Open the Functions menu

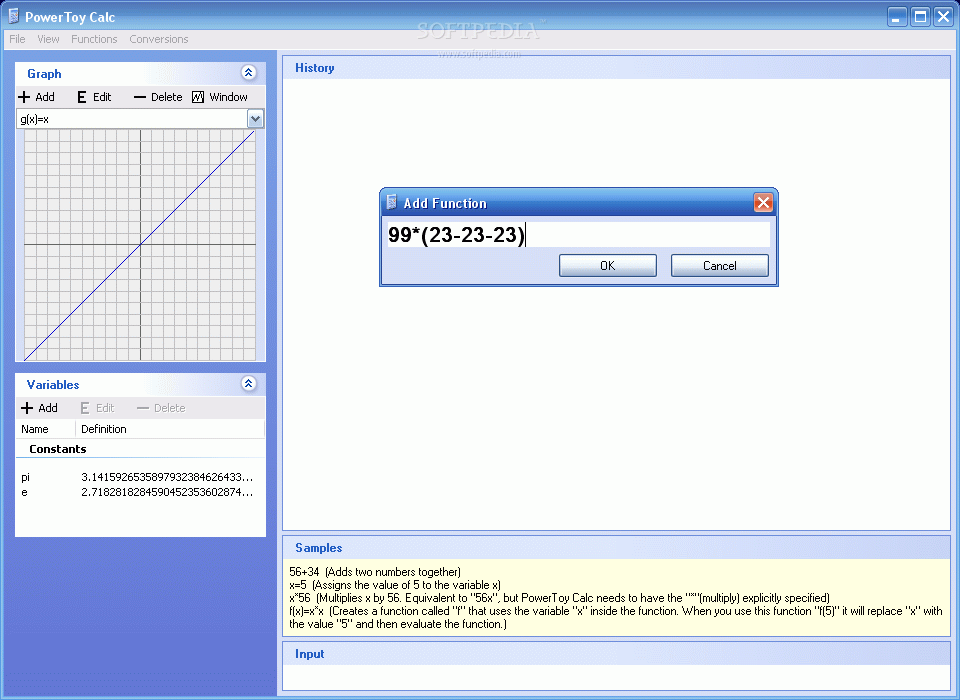[94, 39]
